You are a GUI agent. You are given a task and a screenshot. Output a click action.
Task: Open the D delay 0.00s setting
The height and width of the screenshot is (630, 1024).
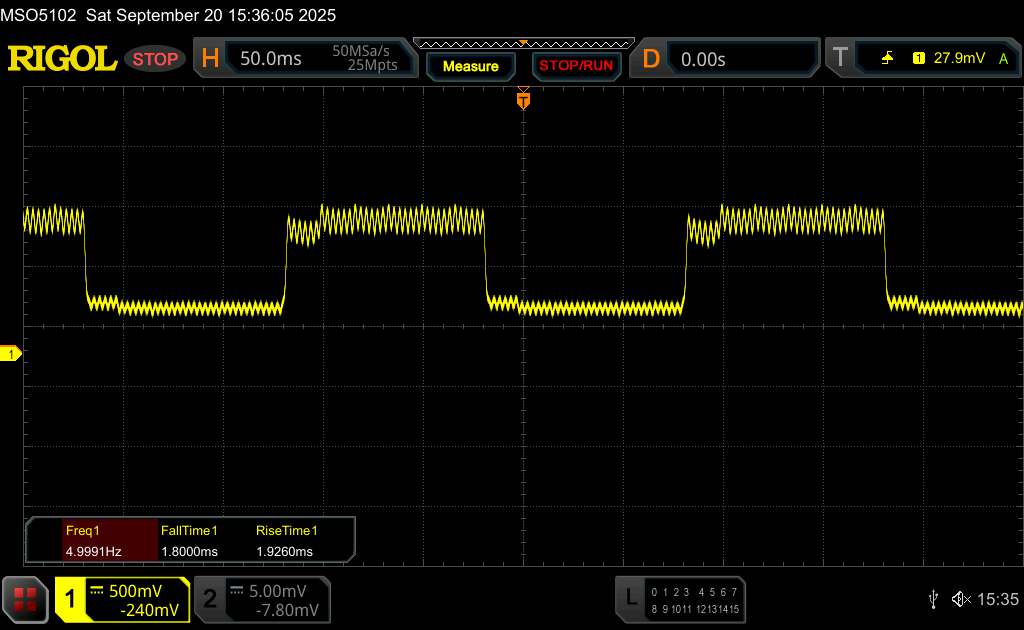pos(703,59)
